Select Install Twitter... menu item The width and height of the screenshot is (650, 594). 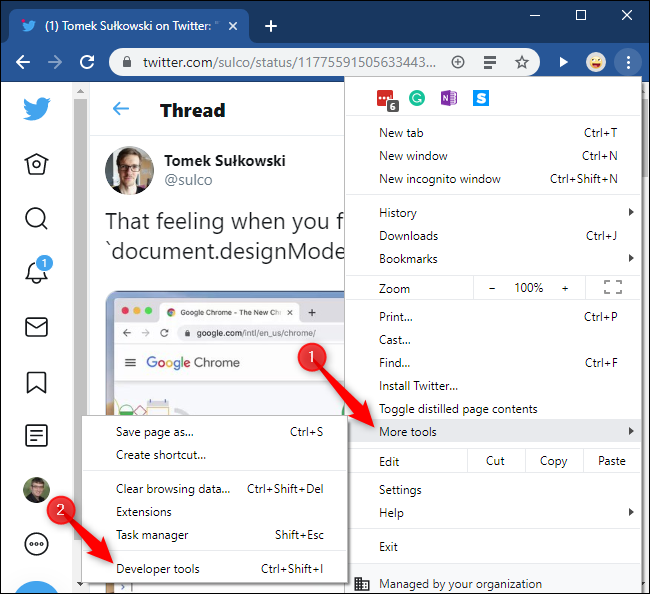[x=493, y=386]
